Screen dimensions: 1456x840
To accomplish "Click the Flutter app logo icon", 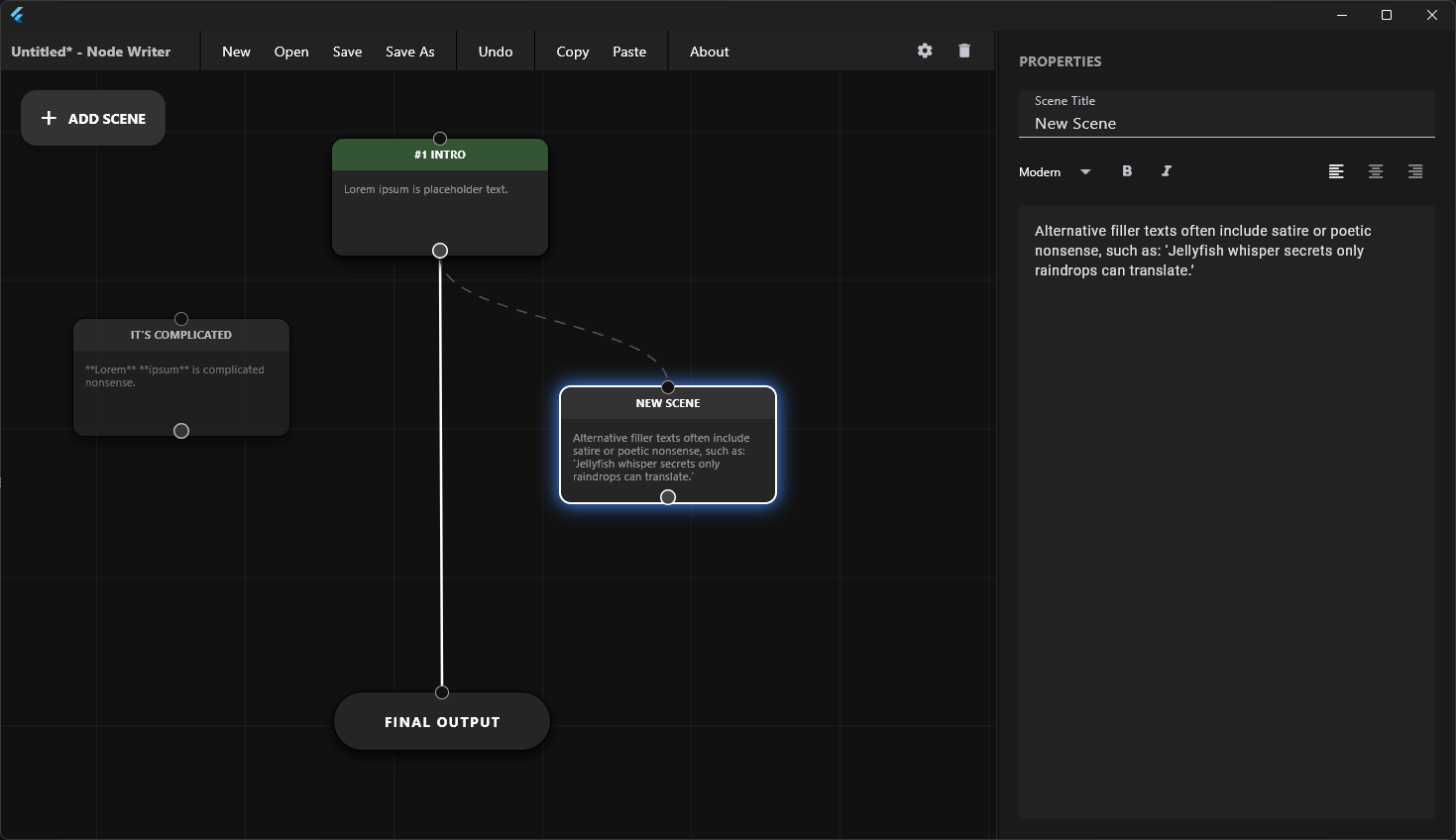I will click(x=17, y=15).
